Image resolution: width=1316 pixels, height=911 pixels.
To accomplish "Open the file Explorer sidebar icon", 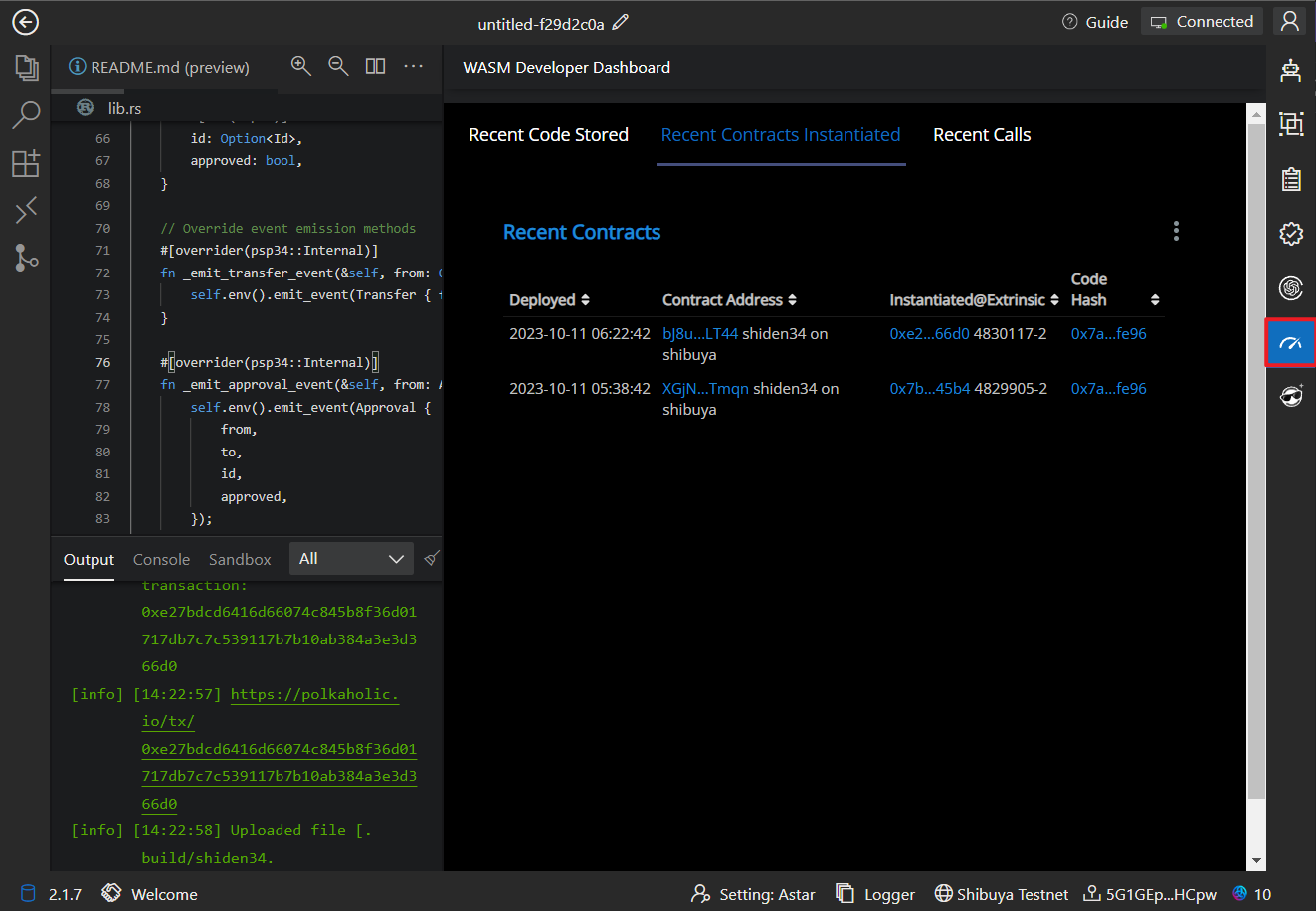I will pos(26,68).
